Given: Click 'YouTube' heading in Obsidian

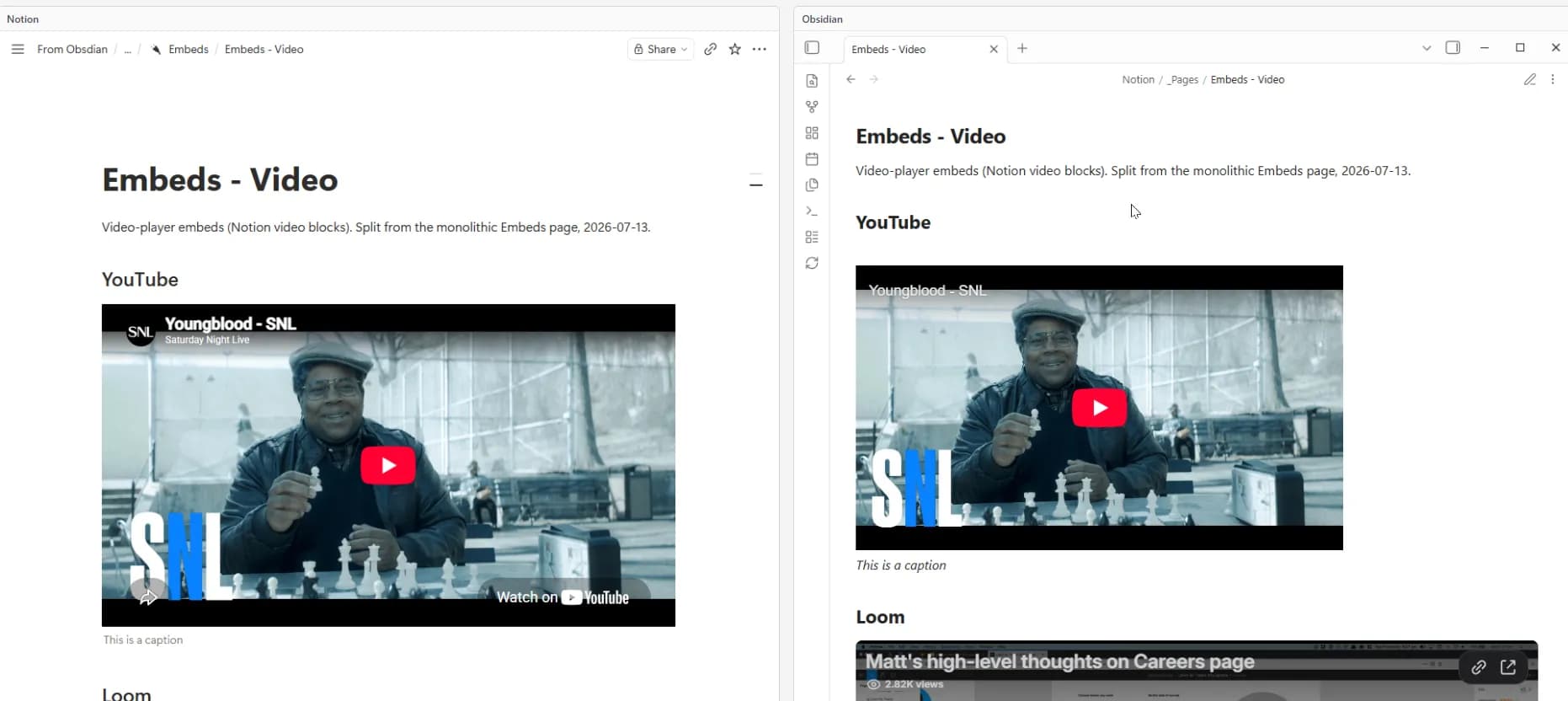Looking at the screenshot, I should 893,222.
